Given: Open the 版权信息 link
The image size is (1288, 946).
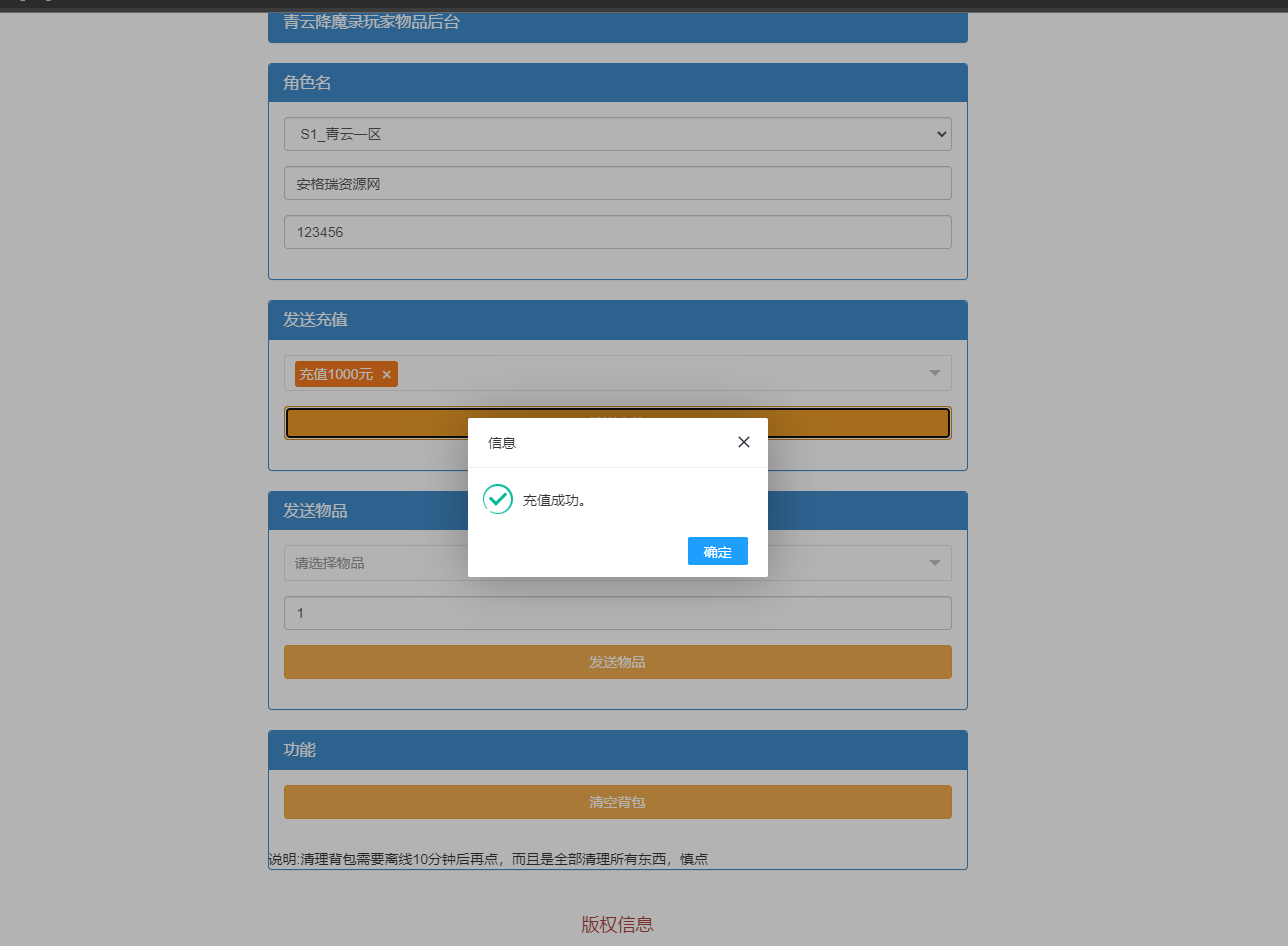Looking at the screenshot, I should [617, 924].
